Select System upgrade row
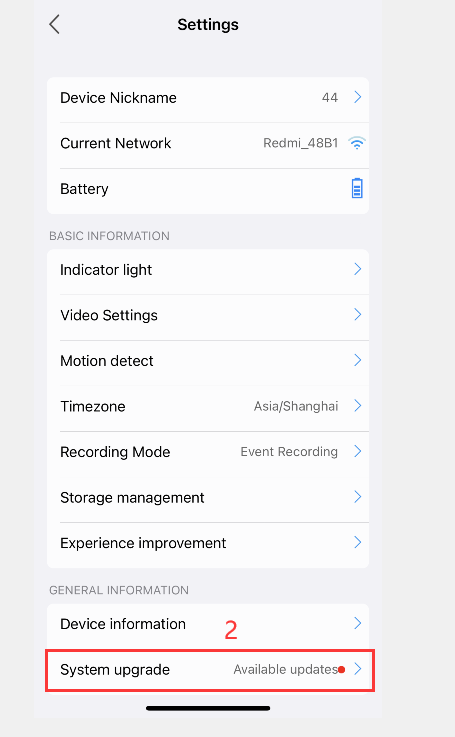This screenshot has width=455, height=737. [210, 670]
